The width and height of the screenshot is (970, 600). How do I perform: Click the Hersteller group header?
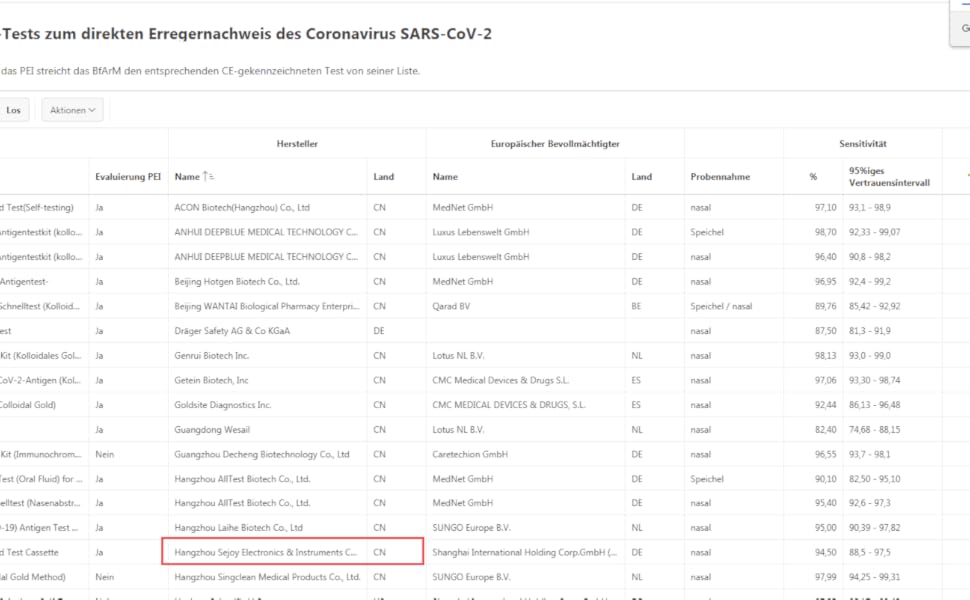click(297, 144)
